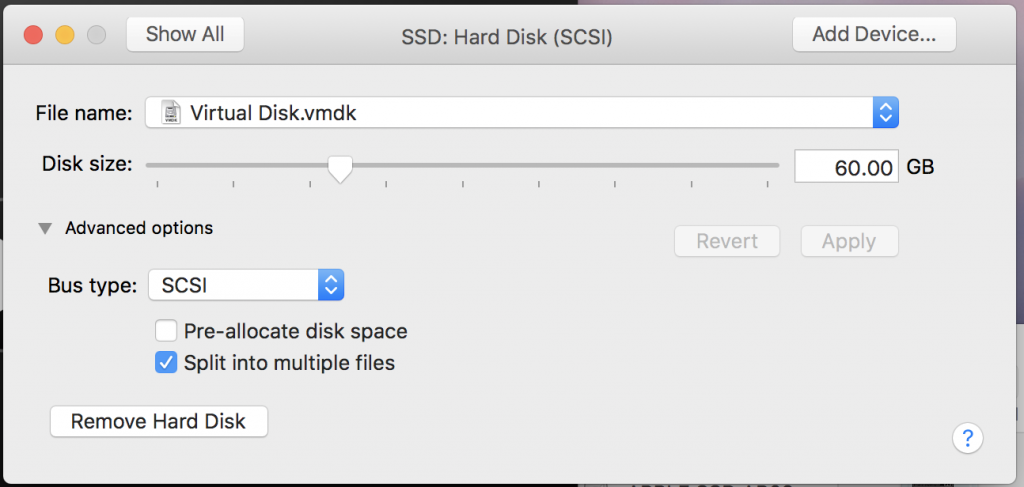Enable Pre-allocate disk space checkbox

pos(166,331)
